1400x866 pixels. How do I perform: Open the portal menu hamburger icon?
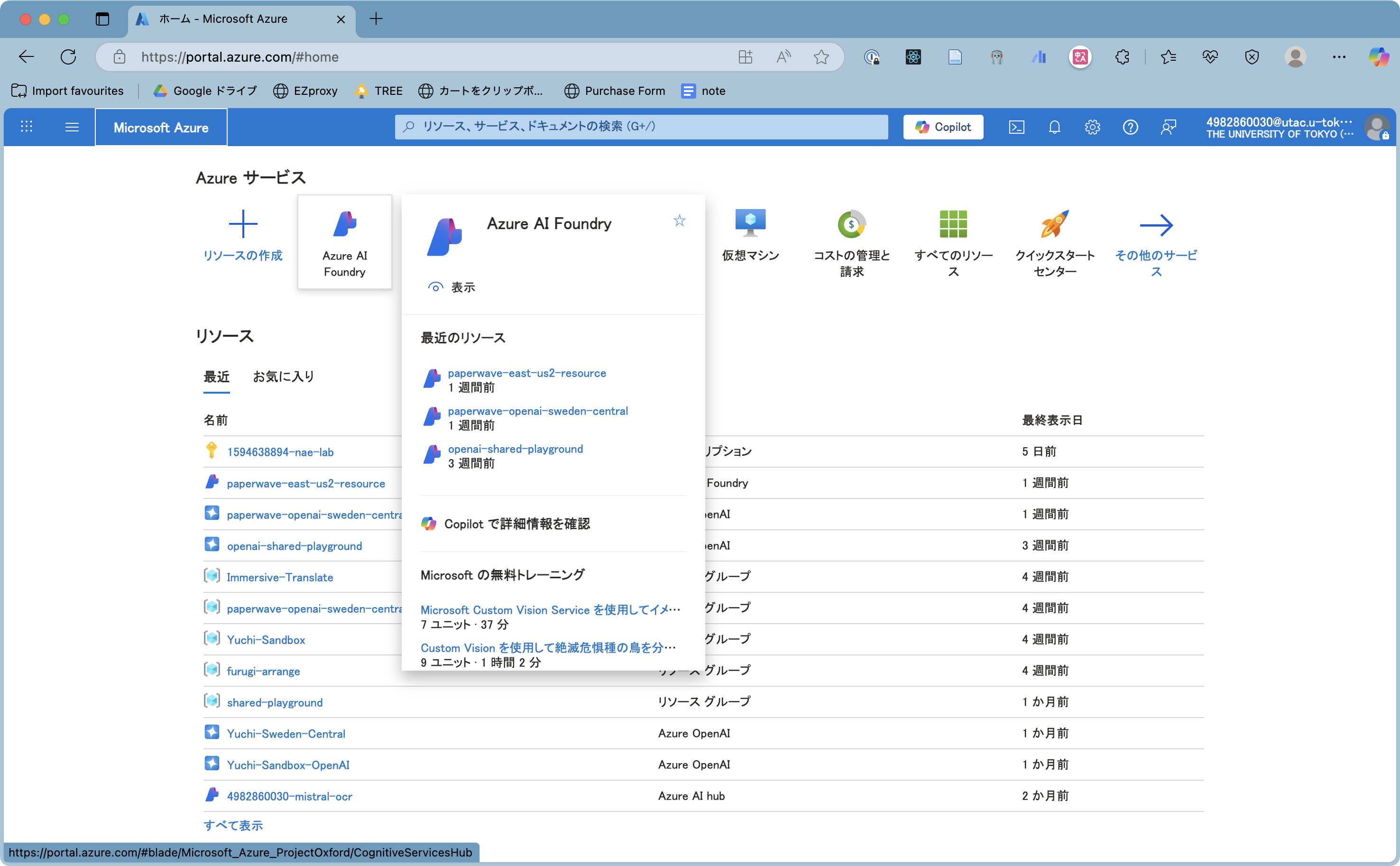pos(72,127)
